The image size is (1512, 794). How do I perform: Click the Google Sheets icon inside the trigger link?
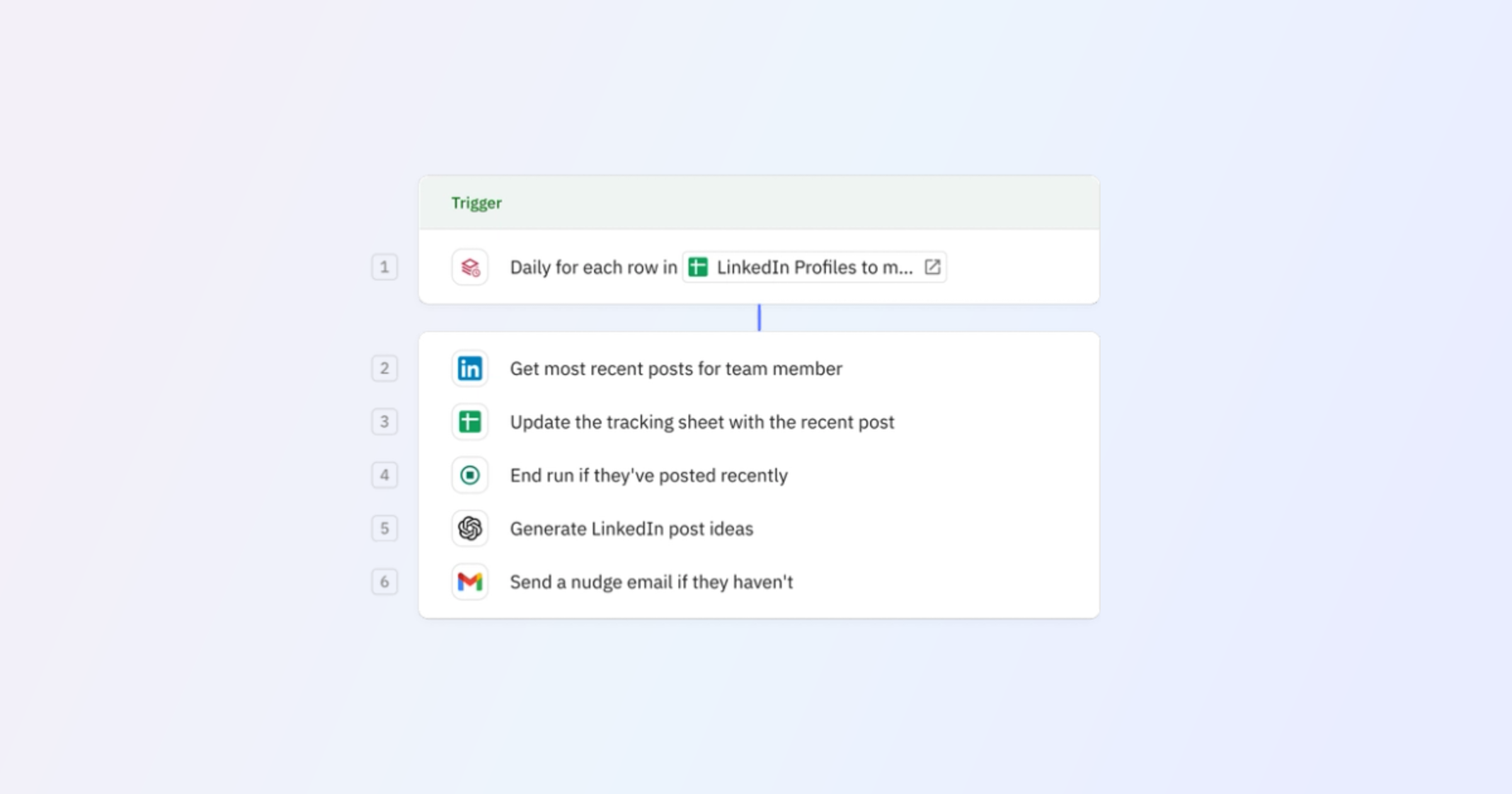tap(699, 267)
